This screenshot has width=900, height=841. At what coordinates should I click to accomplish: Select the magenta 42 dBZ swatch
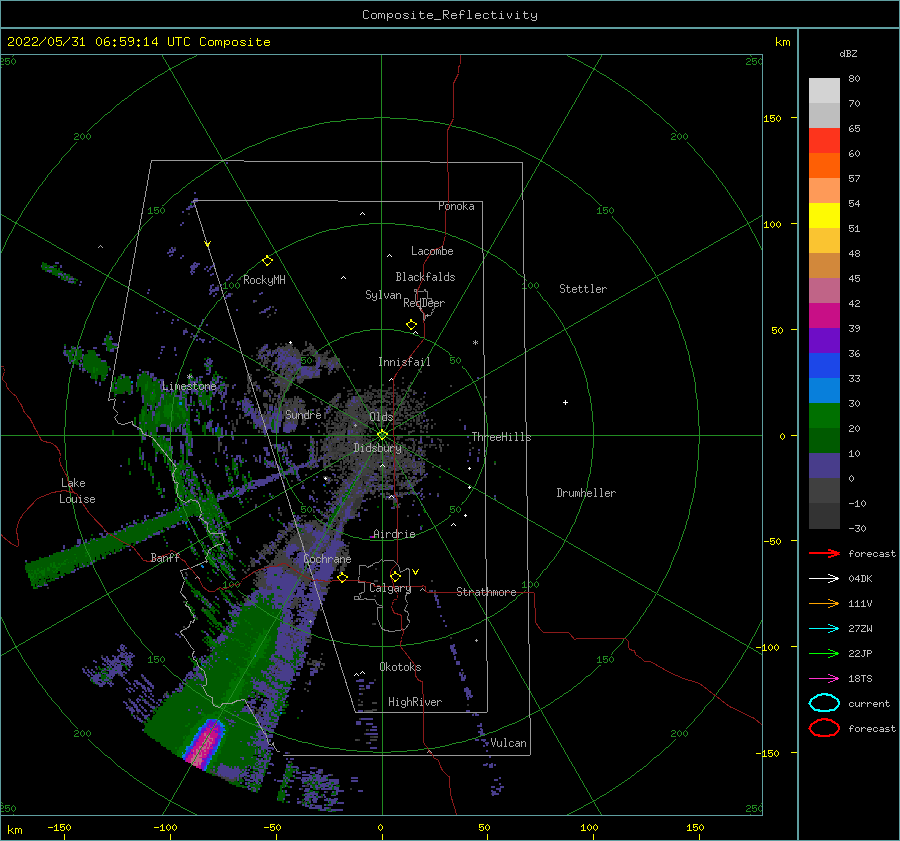824,315
